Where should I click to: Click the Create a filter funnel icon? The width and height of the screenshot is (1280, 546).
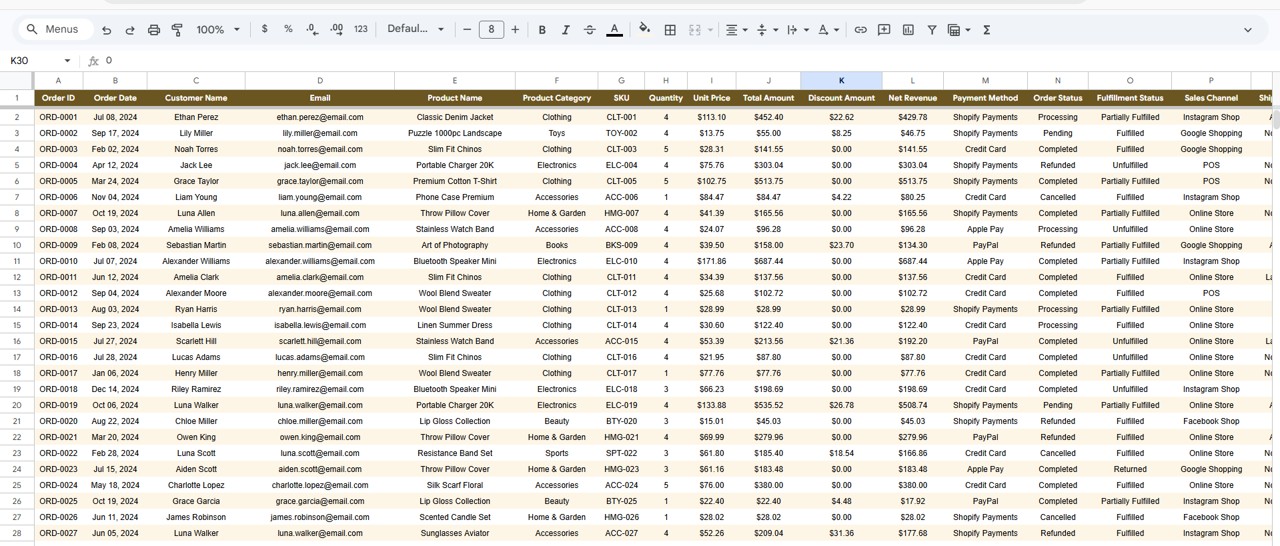(x=932, y=30)
